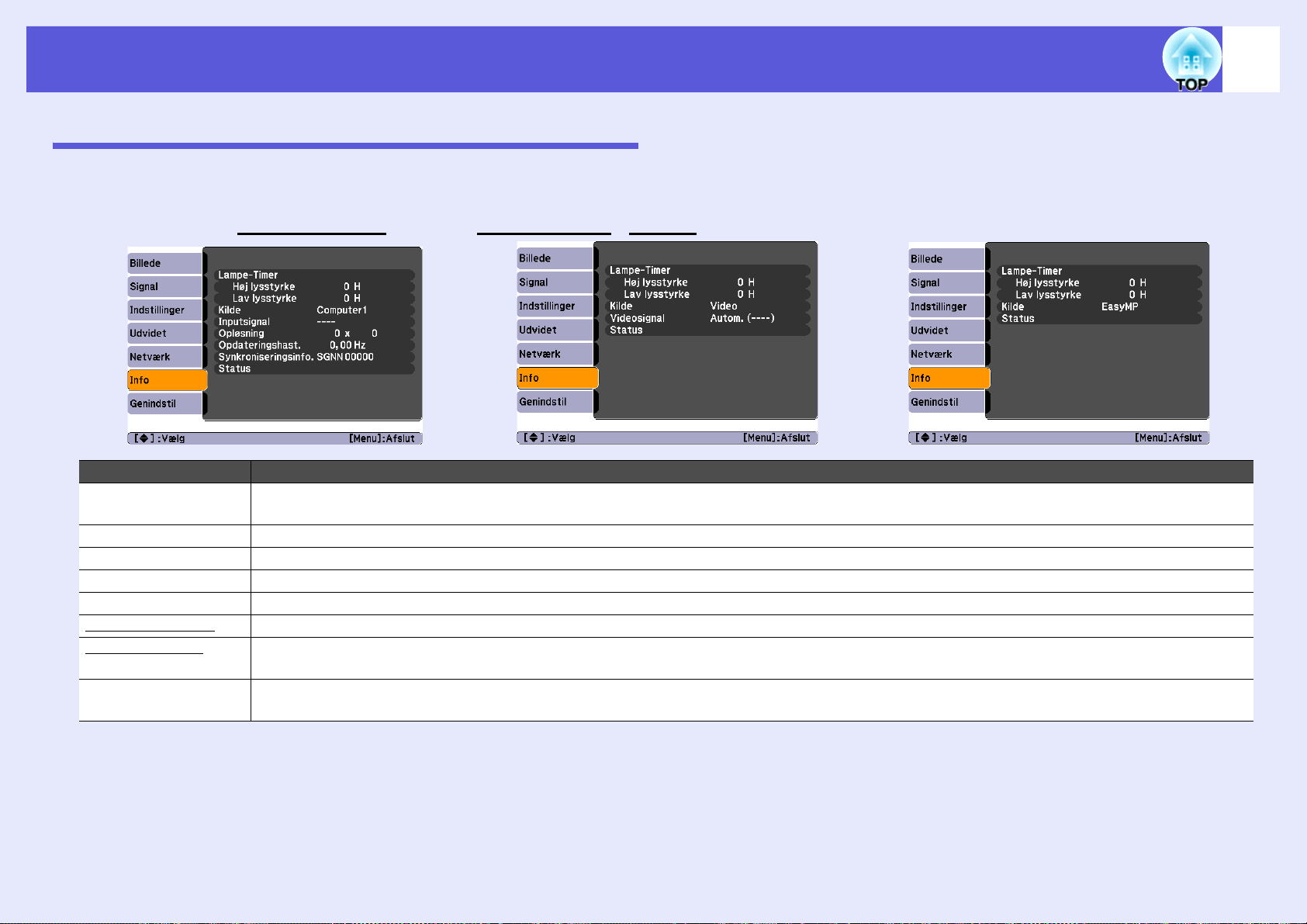Click the Synkroniseringsinfo. SGNN 00000 row
1307x924 pixels.
[x=314, y=357]
